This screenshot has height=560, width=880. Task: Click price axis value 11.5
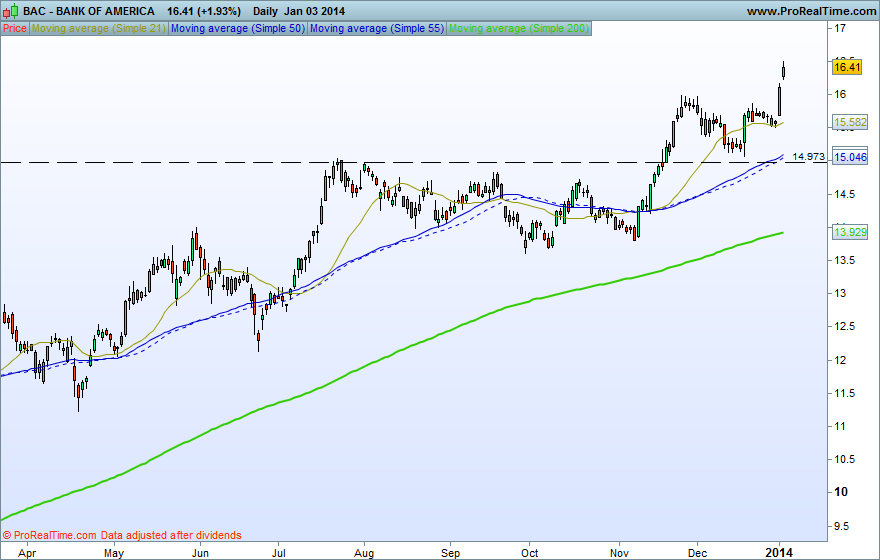pyautogui.click(x=844, y=393)
